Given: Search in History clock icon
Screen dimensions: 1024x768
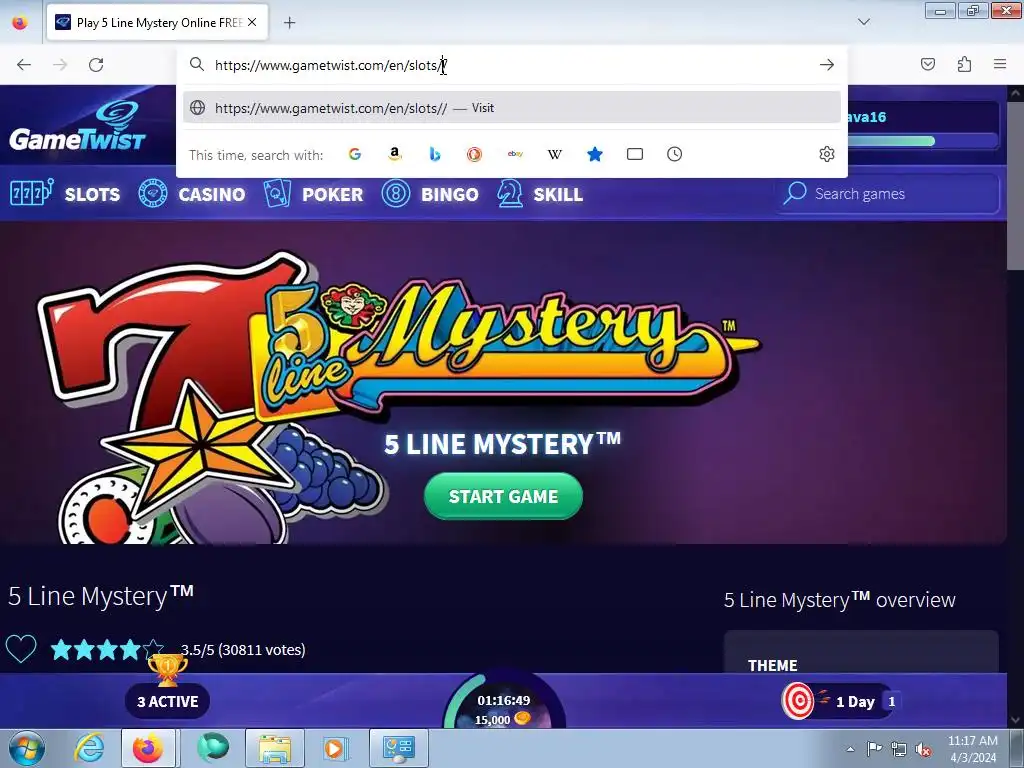Looking at the screenshot, I should pos(675,154).
